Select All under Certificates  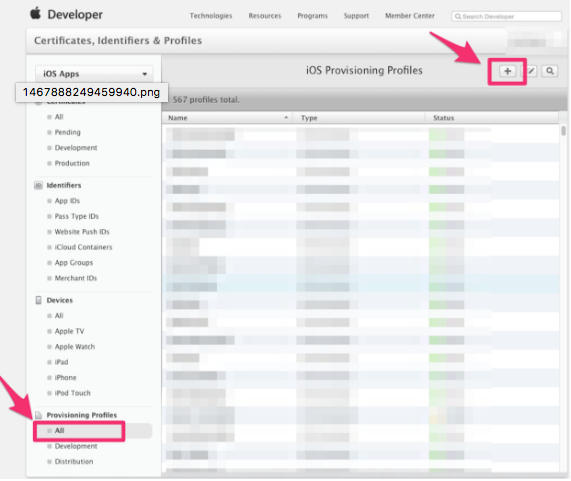coord(59,117)
